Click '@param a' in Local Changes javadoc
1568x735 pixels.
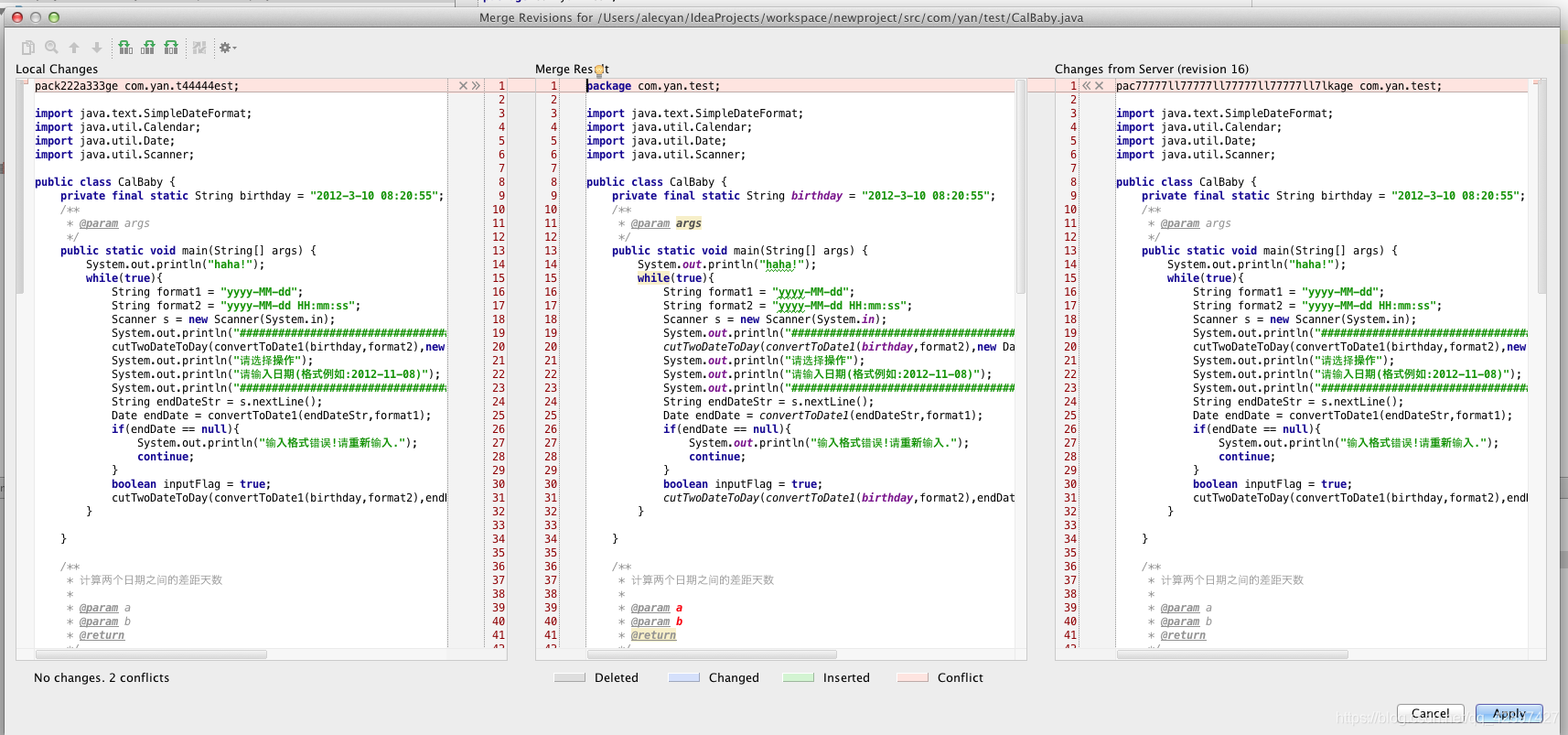pos(104,608)
